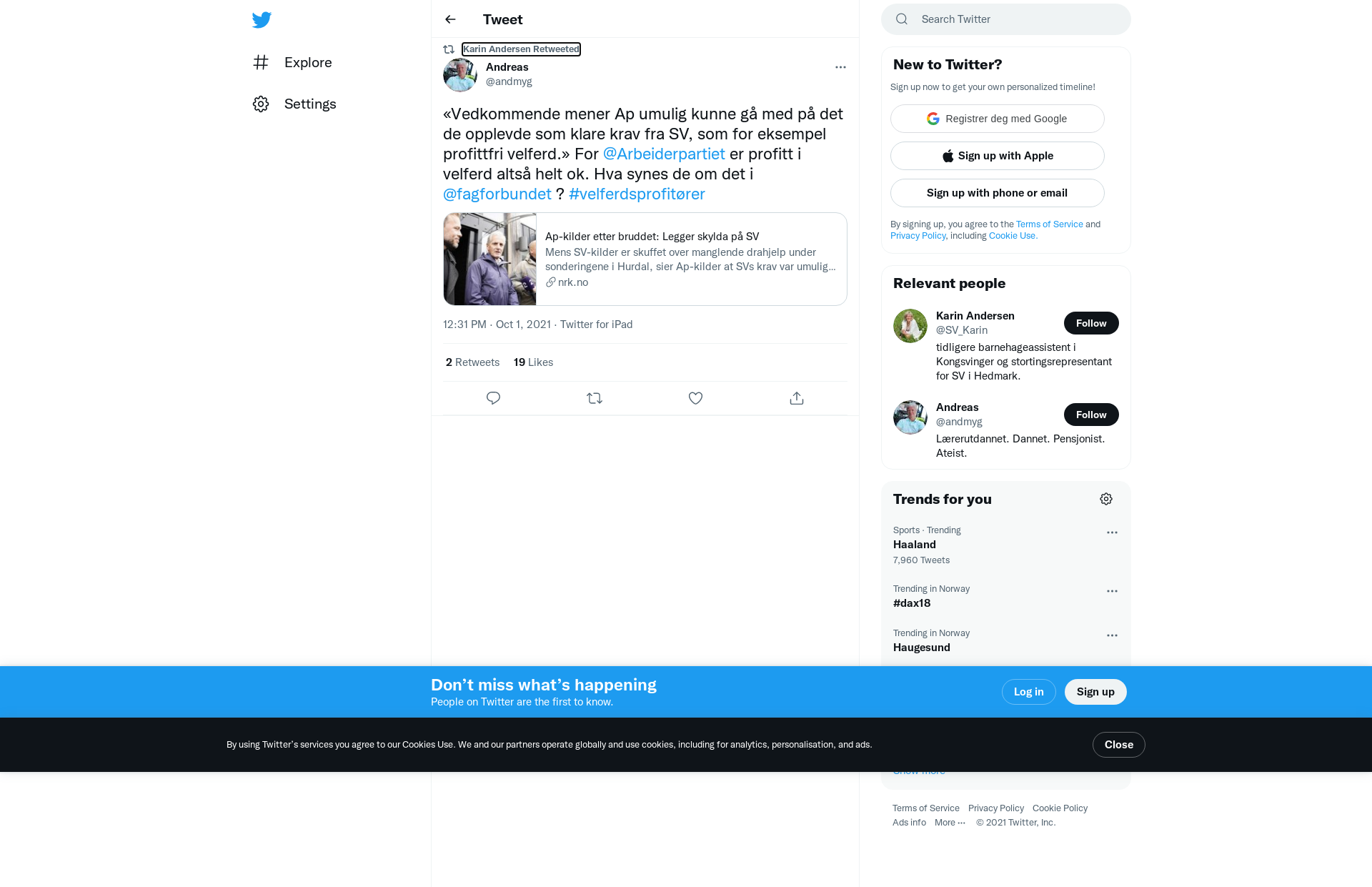This screenshot has height=887, width=1372.
Task: Click the reply speech bubble icon
Action: 493,398
